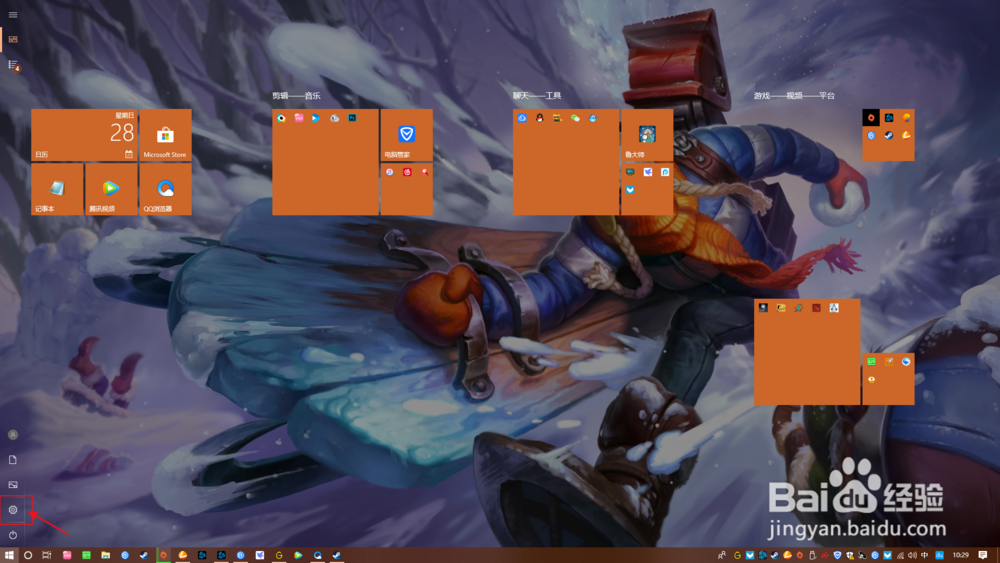
Task: Open the pink bilibili icon in 剪辑 folder
Action: [x=299, y=118]
